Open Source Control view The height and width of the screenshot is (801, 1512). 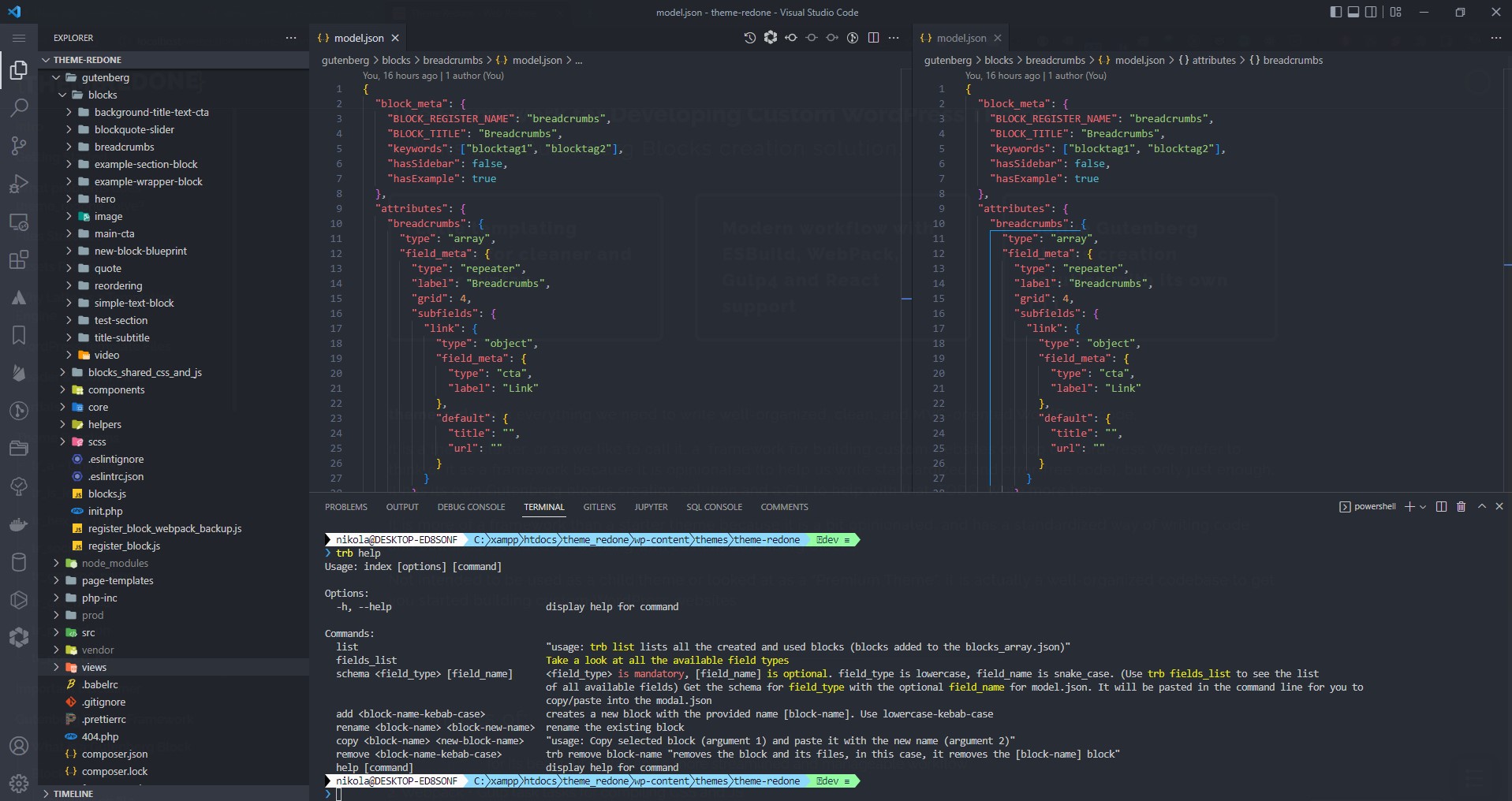19,145
